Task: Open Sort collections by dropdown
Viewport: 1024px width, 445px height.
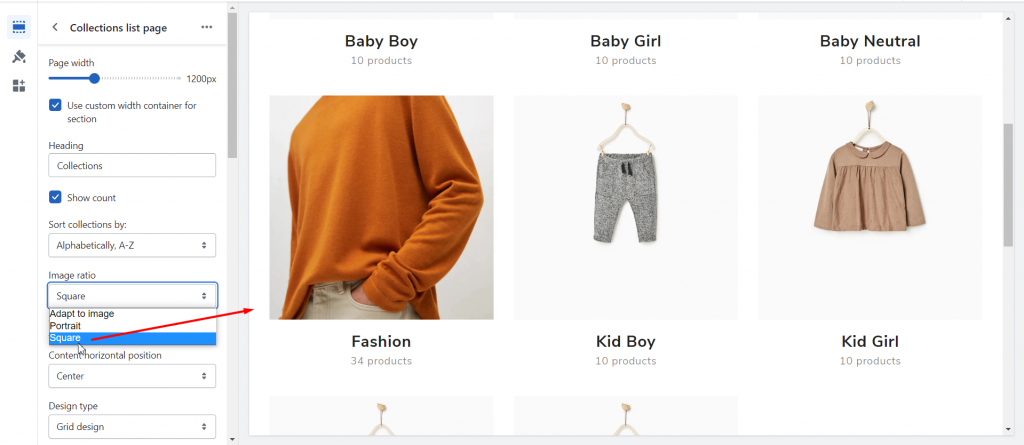Action: point(132,246)
